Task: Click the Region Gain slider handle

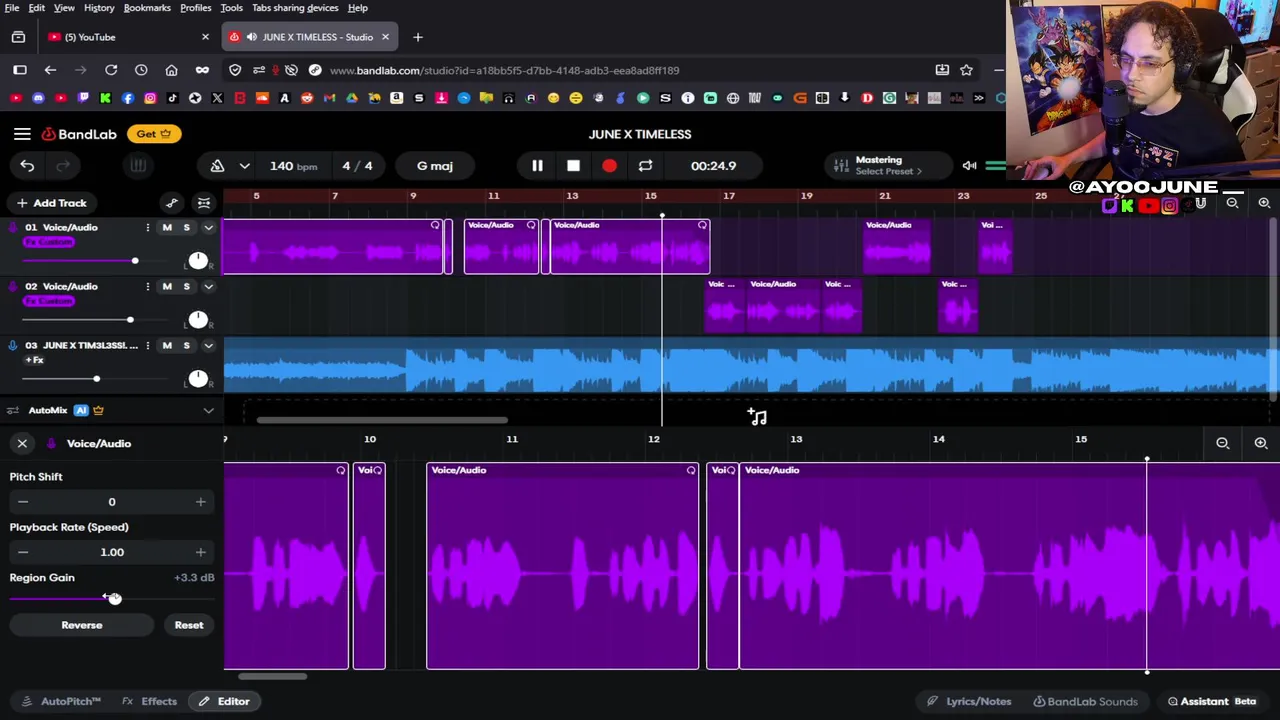Action: tap(114, 598)
